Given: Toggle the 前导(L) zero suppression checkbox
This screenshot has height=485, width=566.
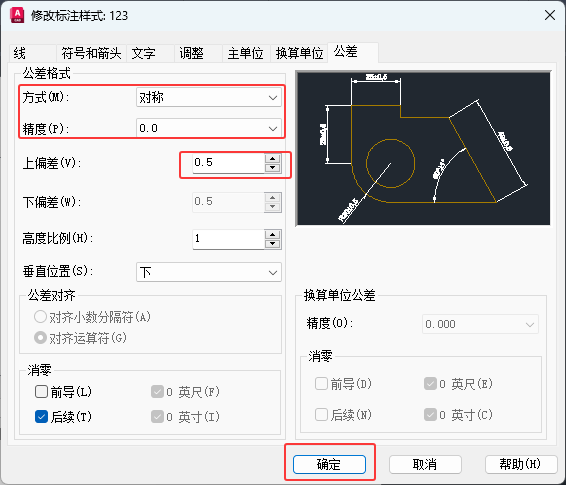Looking at the screenshot, I should (41, 392).
